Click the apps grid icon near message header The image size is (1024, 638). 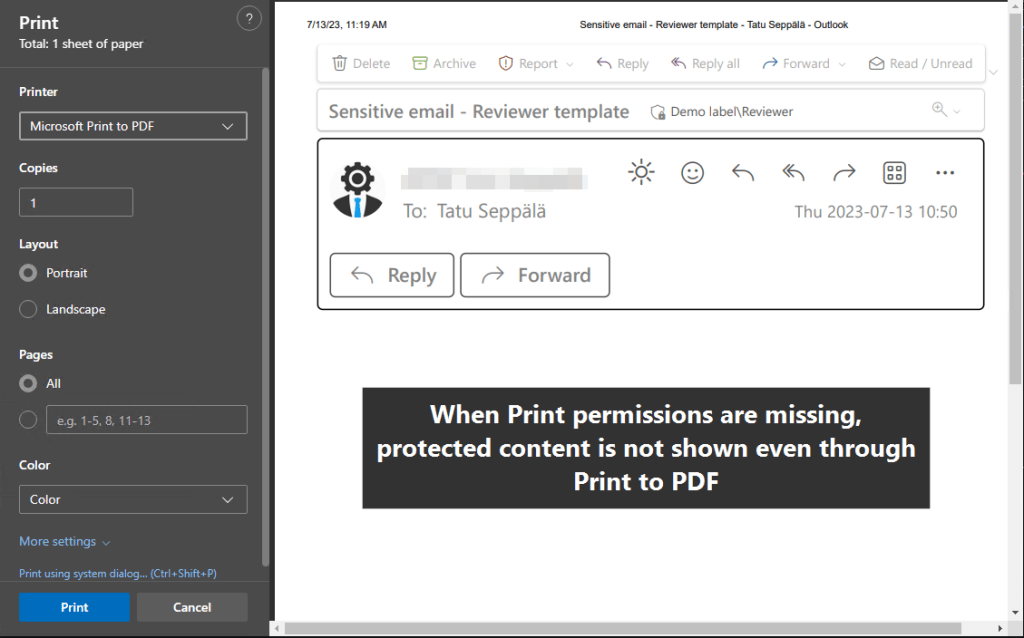[x=894, y=172]
